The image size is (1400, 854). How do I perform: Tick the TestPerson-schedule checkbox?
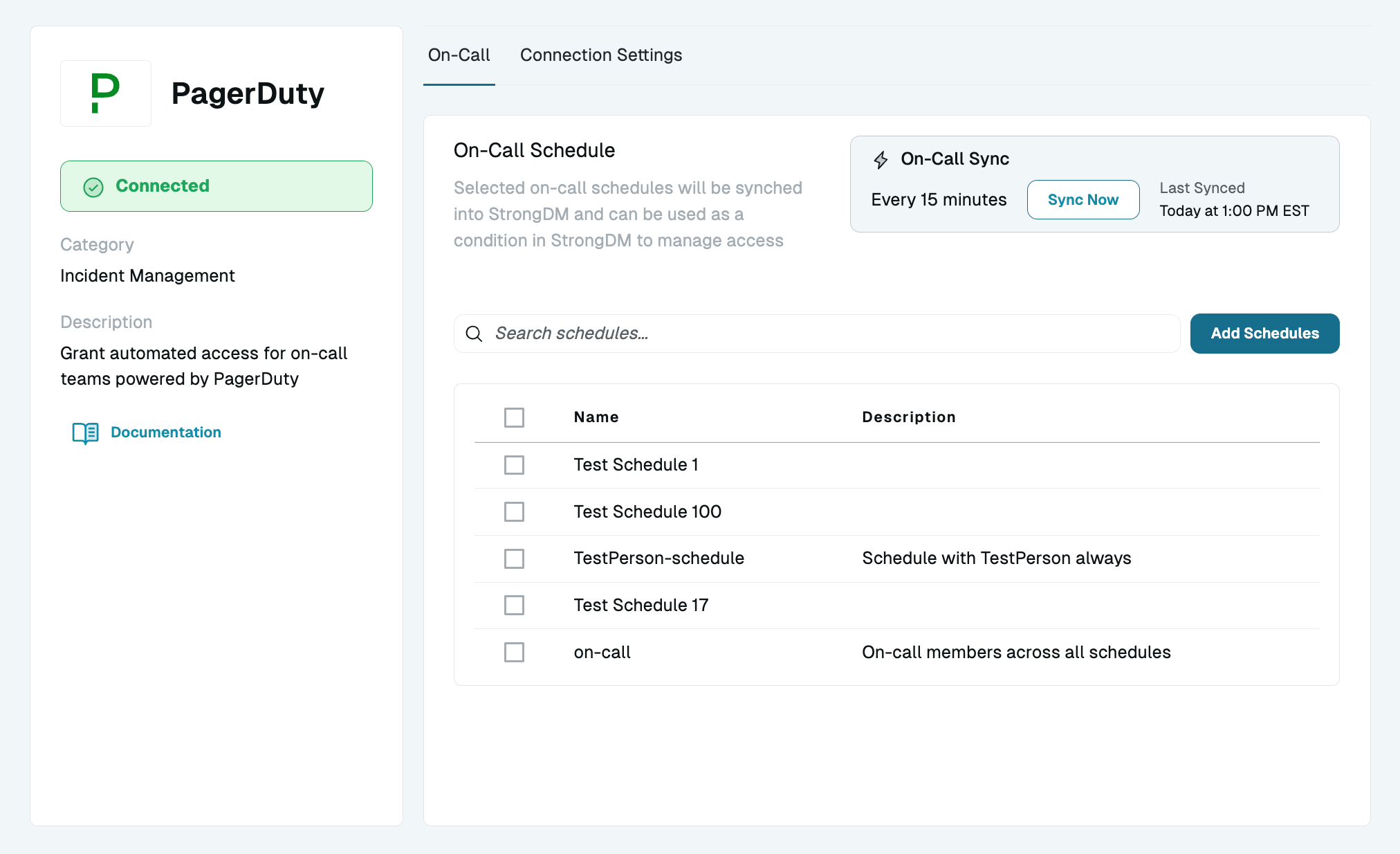coord(514,558)
